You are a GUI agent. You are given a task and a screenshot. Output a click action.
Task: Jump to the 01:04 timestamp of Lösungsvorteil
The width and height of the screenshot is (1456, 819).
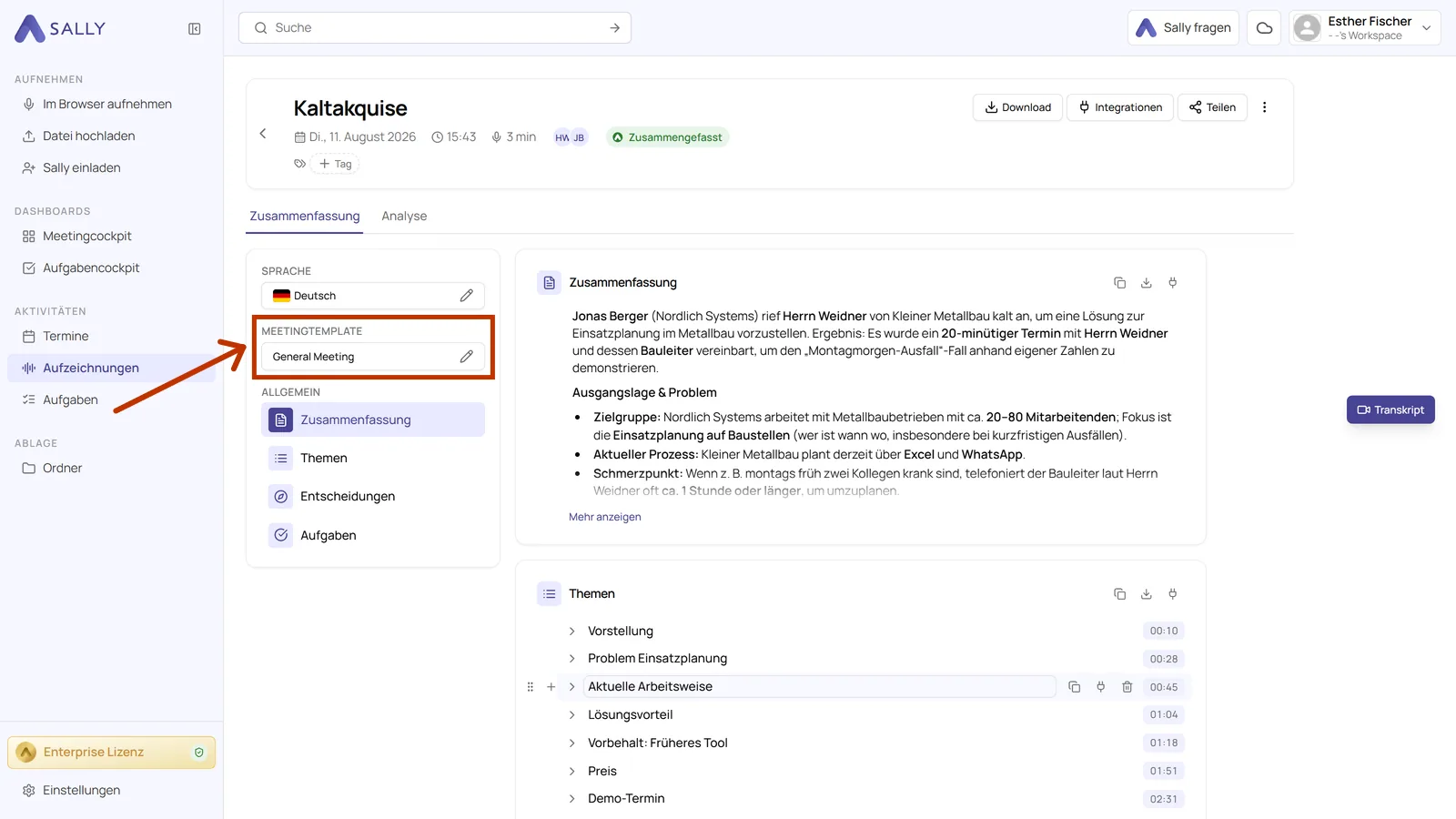[1163, 715]
